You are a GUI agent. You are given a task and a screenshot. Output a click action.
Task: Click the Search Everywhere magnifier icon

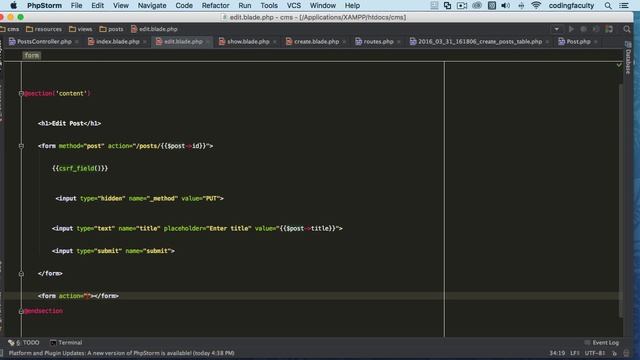point(627,29)
